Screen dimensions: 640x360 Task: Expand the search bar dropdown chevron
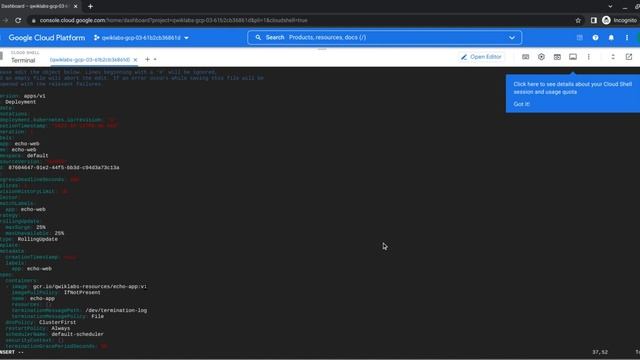[512, 38]
